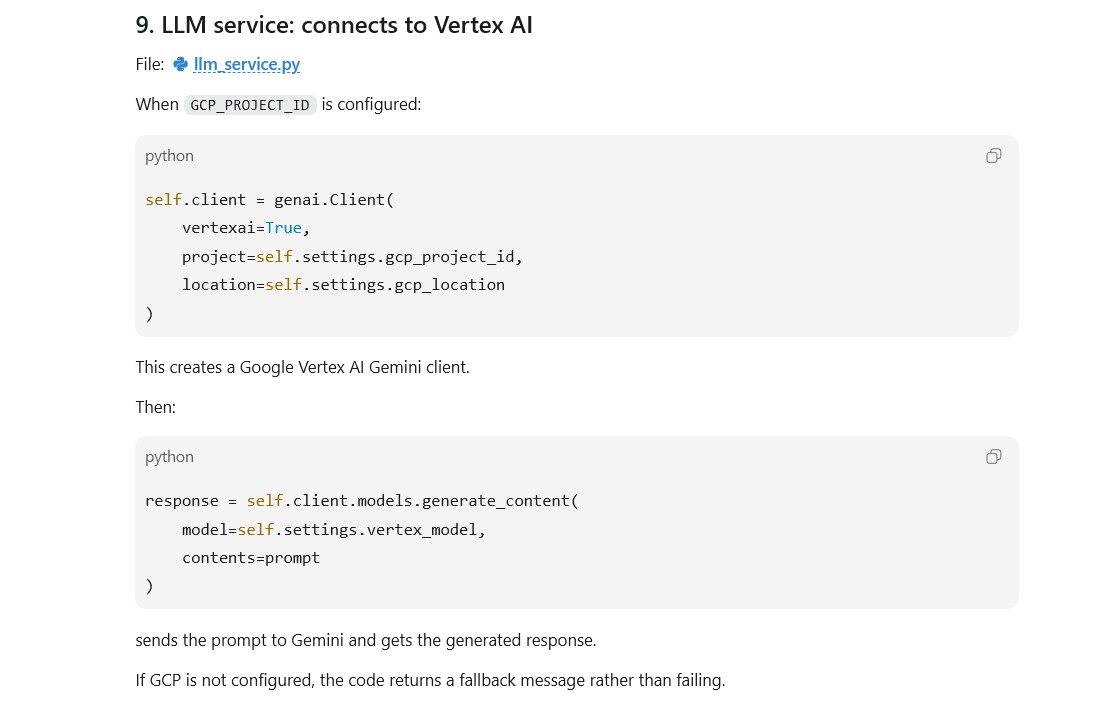Copy the genai.Client code block
The height and width of the screenshot is (713, 1096).
(x=993, y=156)
